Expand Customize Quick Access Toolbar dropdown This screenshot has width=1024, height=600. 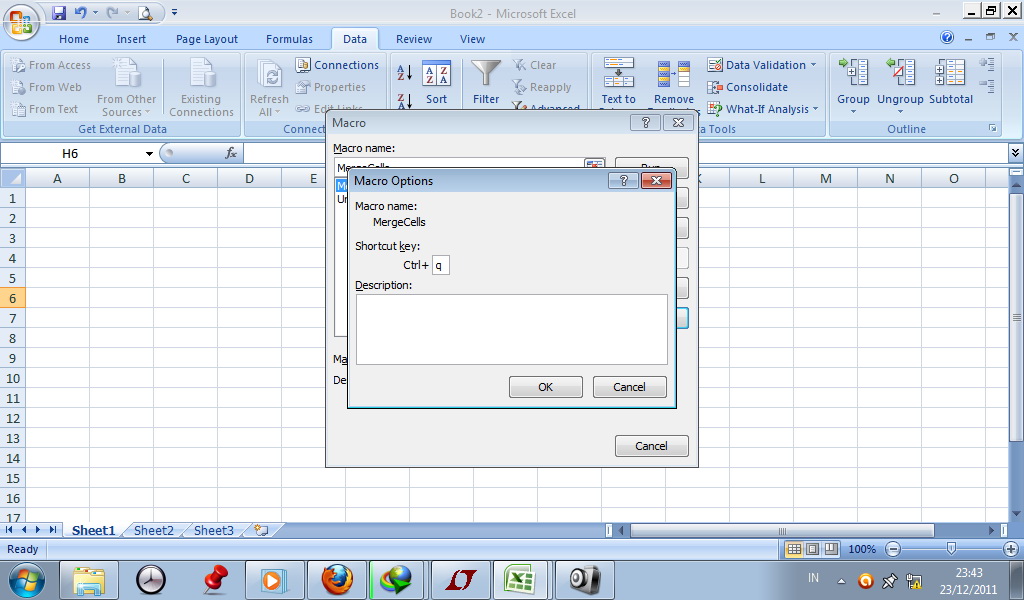[174, 12]
